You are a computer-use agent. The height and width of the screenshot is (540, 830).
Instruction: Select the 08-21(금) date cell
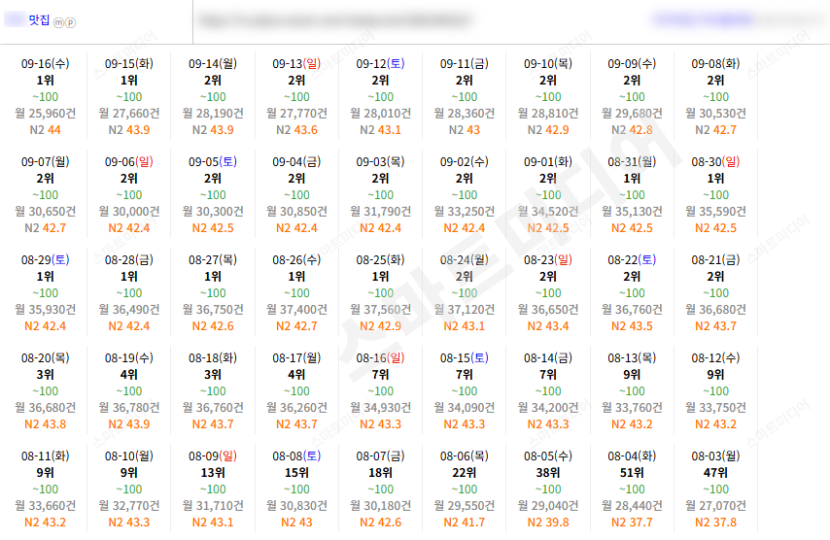tap(716, 292)
